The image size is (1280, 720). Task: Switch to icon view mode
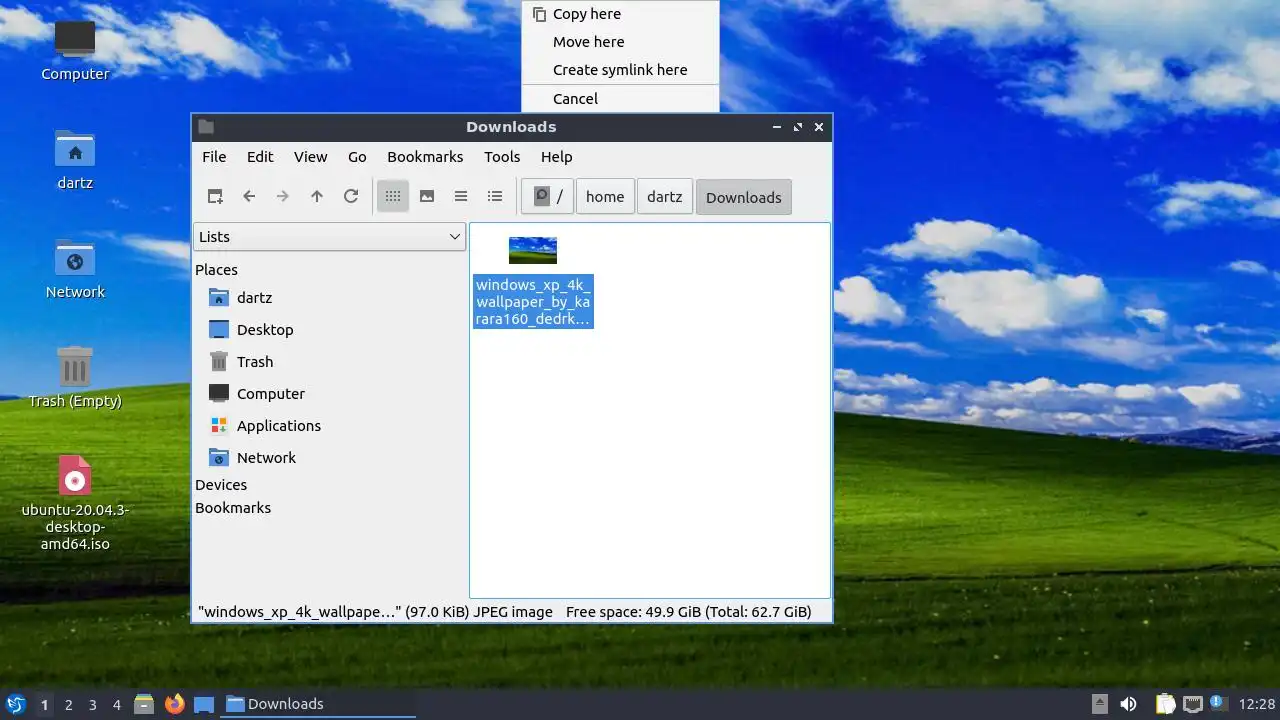click(x=393, y=197)
